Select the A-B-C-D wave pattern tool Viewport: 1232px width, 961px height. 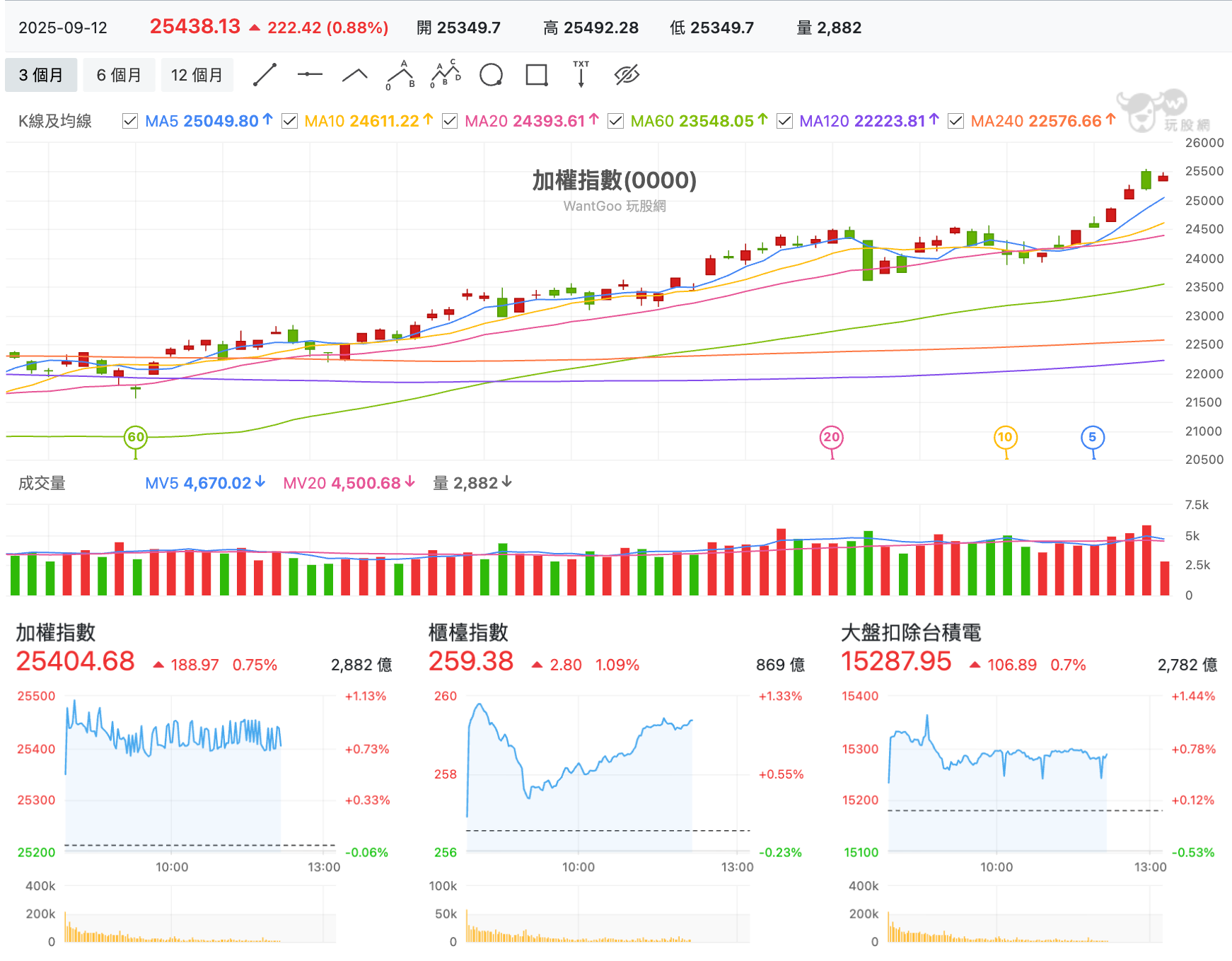pos(446,74)
